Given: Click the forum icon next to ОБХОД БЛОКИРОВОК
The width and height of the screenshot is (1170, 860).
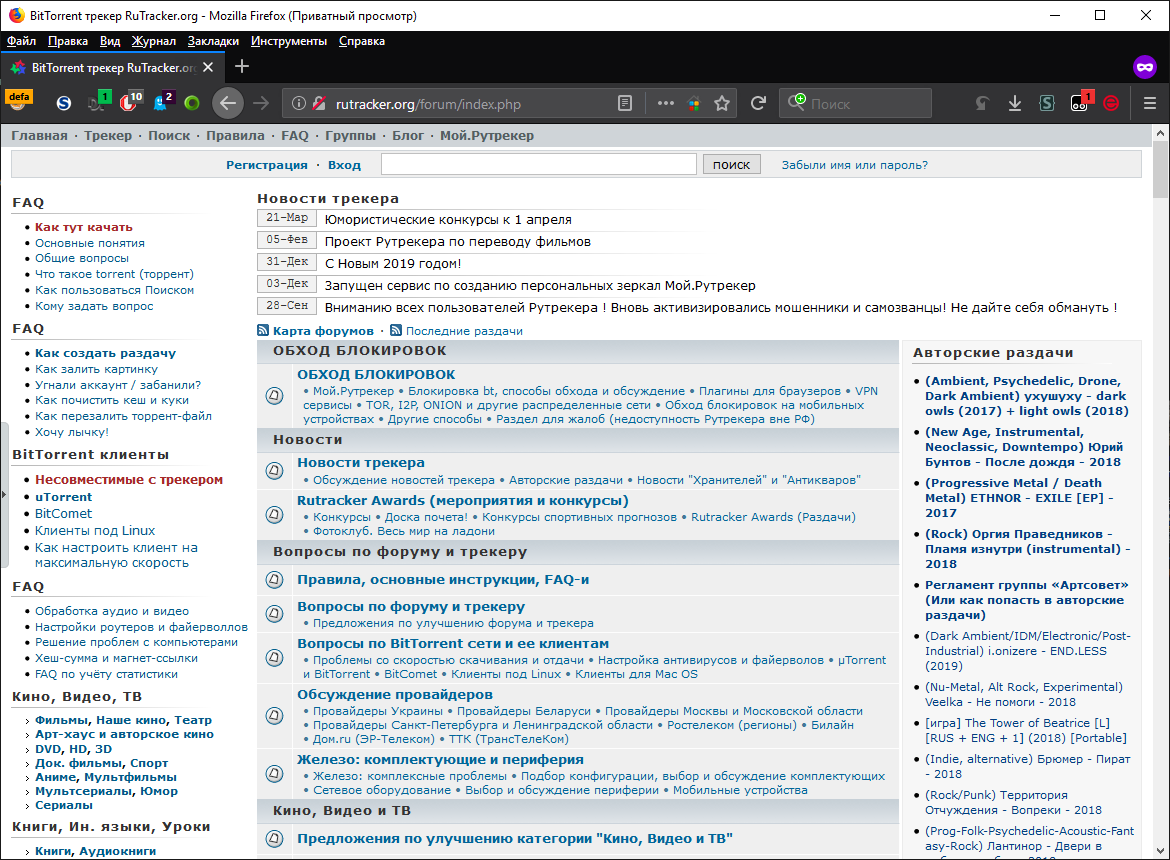Looking at the screenshot, I should point(275,395).
